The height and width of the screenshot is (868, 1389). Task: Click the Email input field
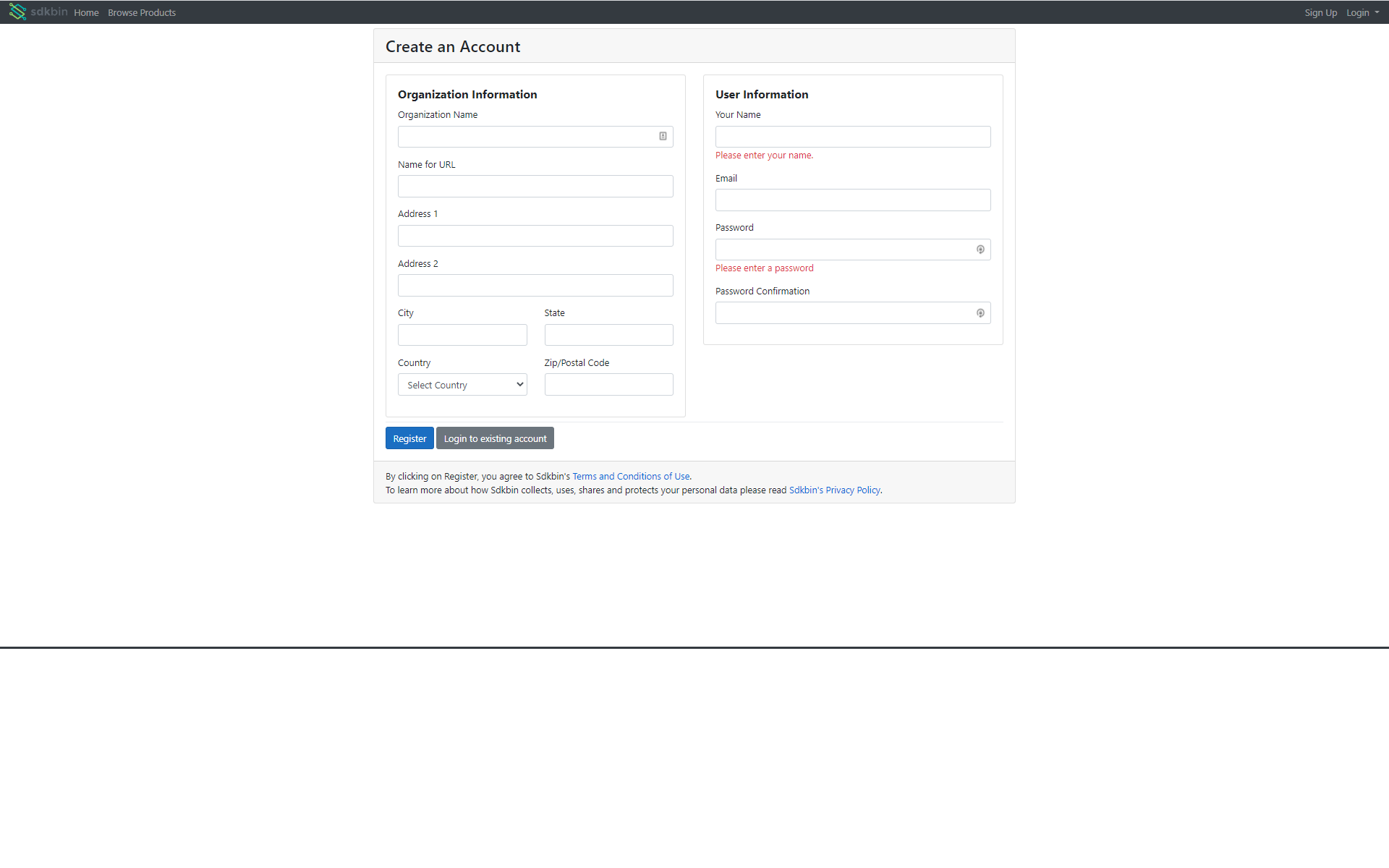click(852, 200)
